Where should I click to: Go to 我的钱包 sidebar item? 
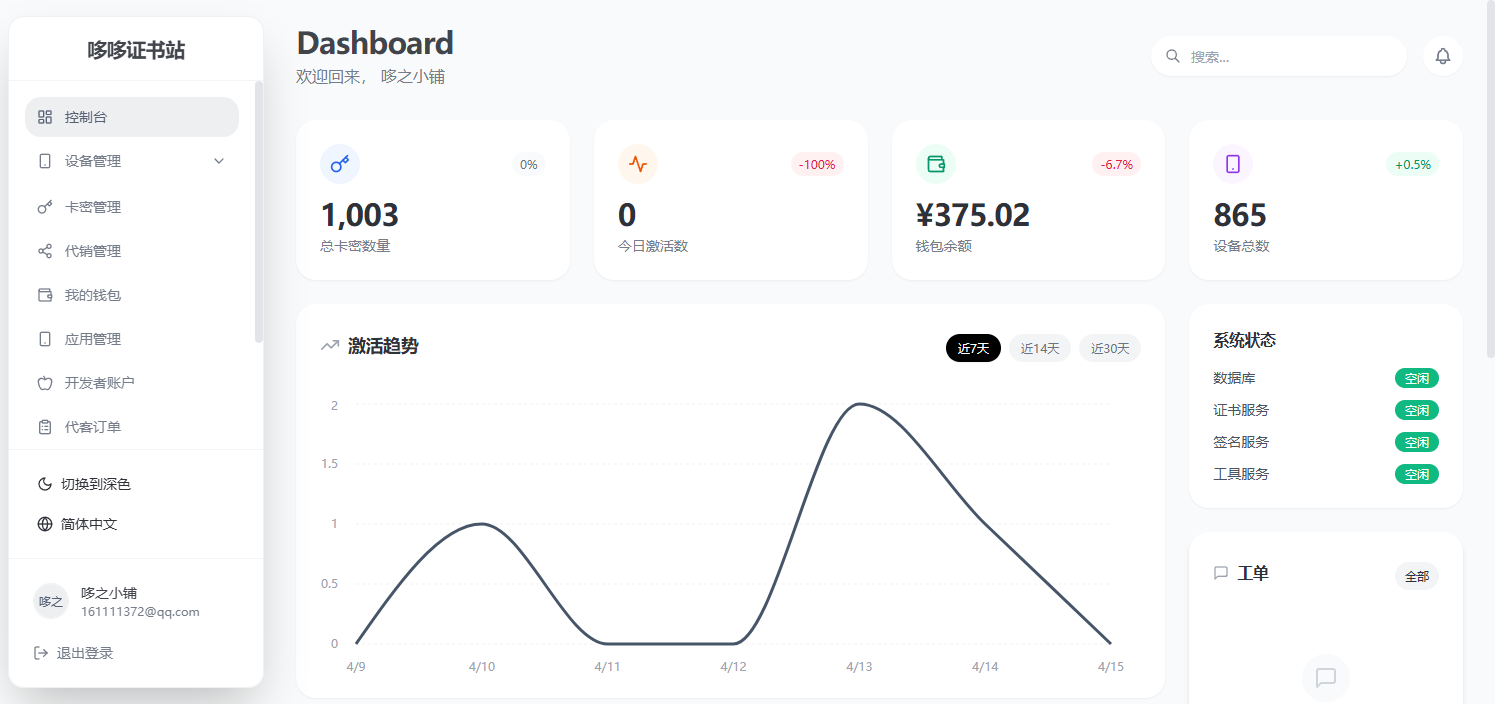click(x=132, y=295)
